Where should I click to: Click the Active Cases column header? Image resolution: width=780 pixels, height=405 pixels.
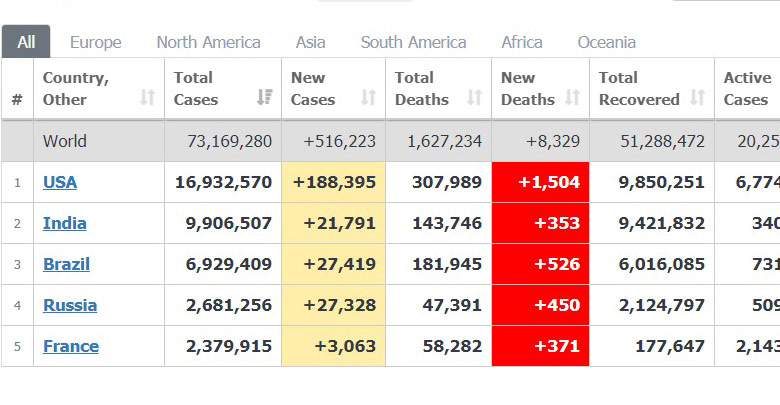tap(747, 88)
